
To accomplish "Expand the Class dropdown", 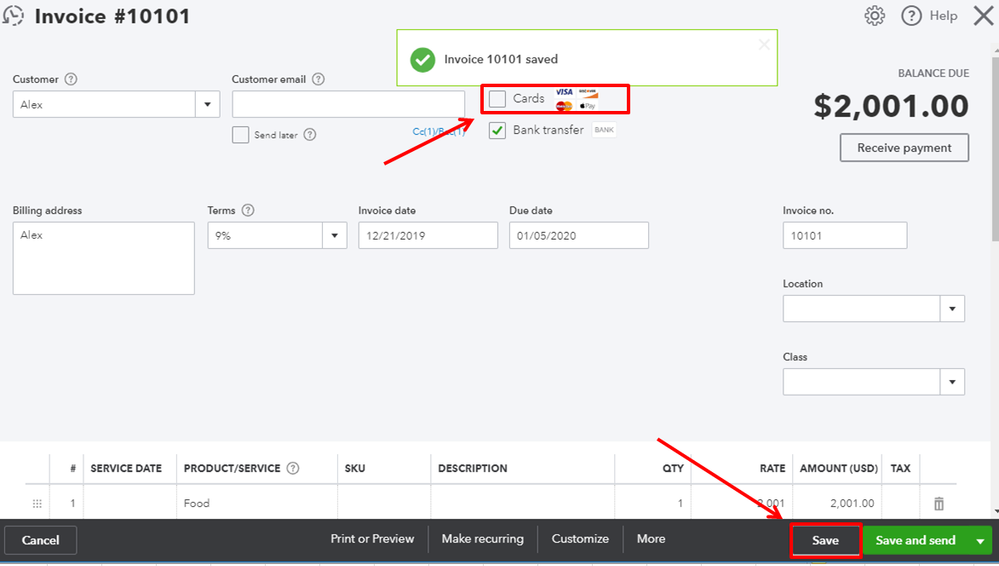I will pos(952,382).
